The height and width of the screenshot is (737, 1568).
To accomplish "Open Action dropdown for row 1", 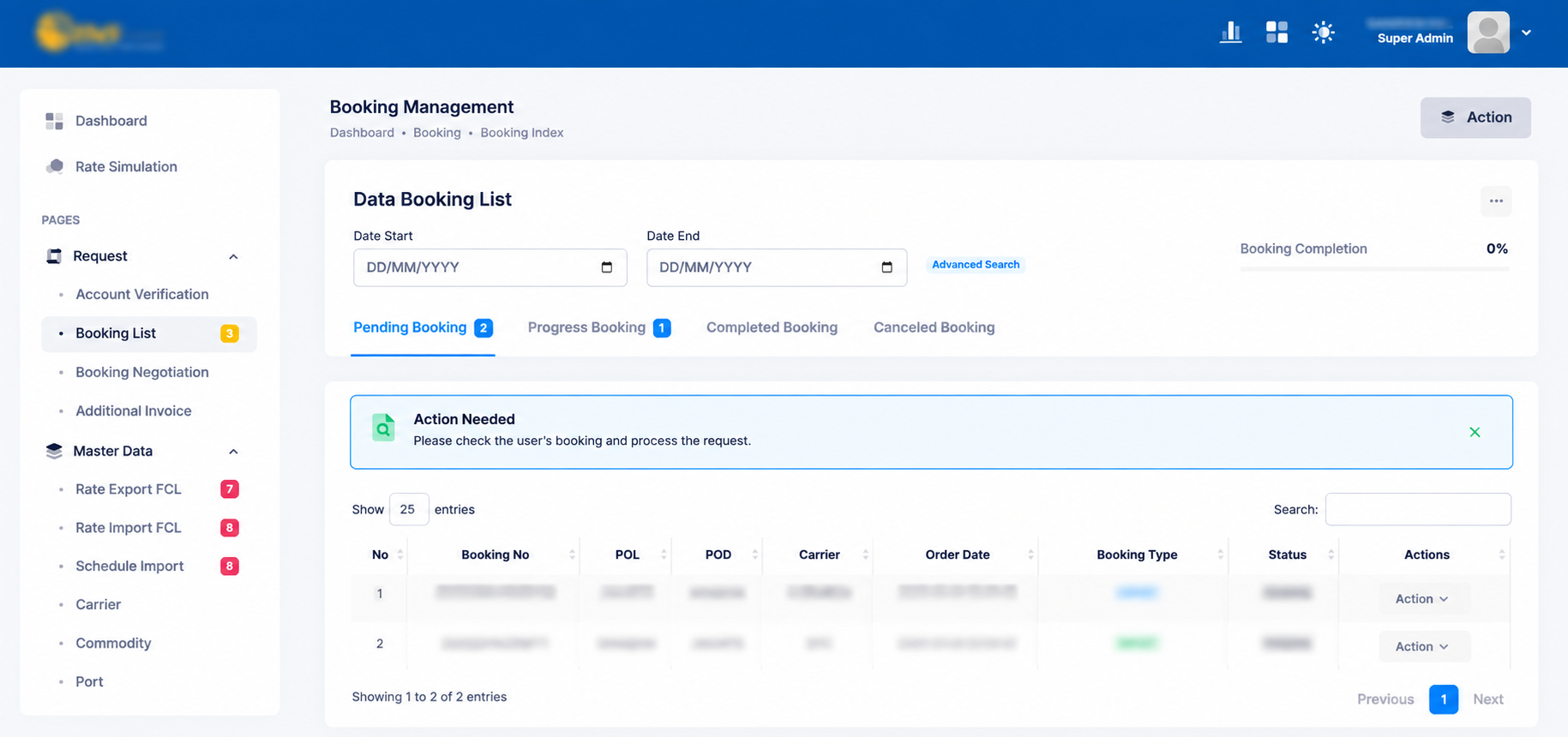I will tap(1424, 599).
